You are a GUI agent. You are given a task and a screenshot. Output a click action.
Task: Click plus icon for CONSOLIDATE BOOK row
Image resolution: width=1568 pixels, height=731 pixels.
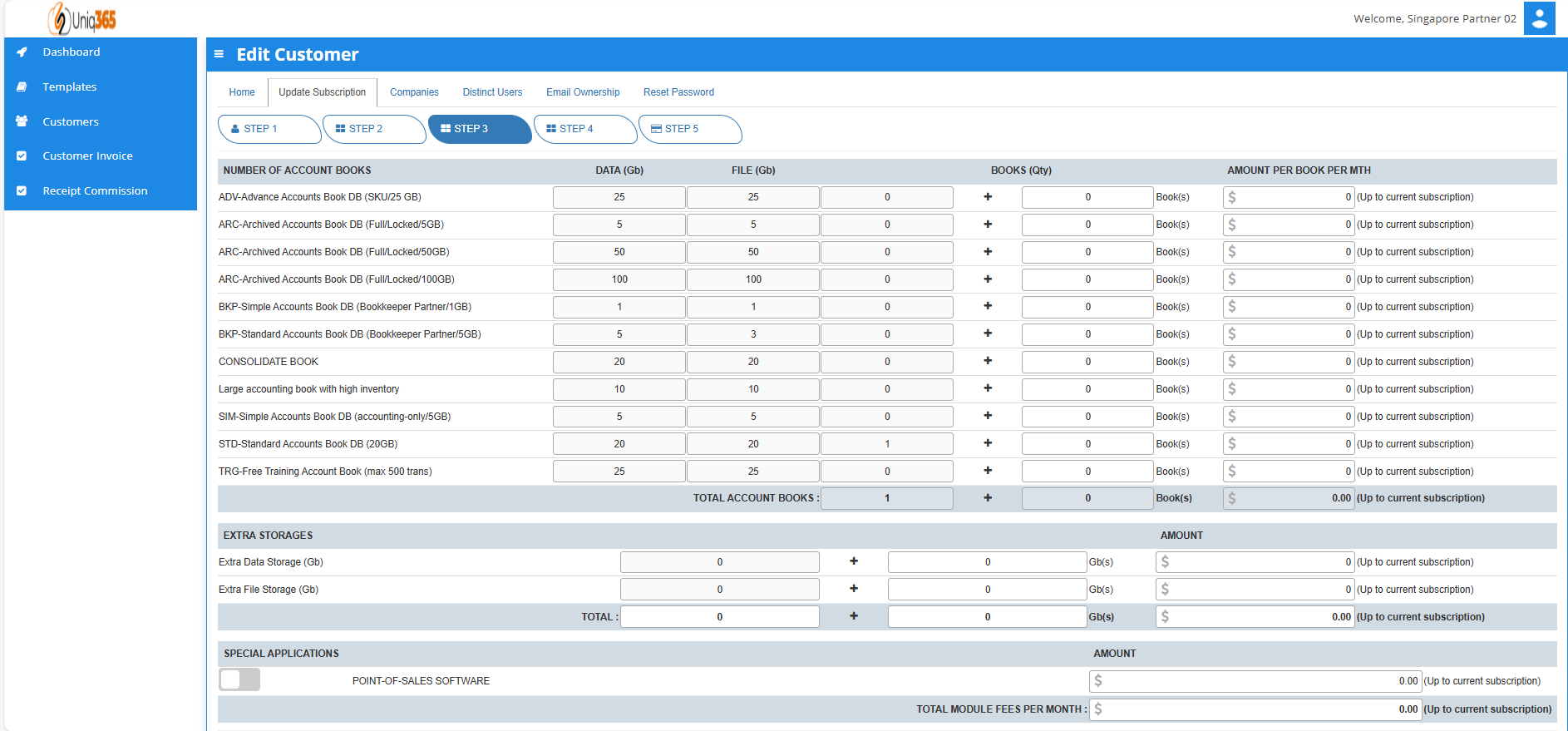click(988, 361)
